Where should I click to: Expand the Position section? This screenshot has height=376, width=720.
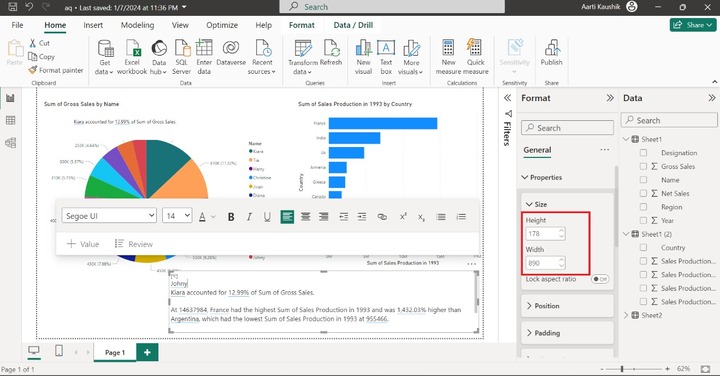(568, 306)
